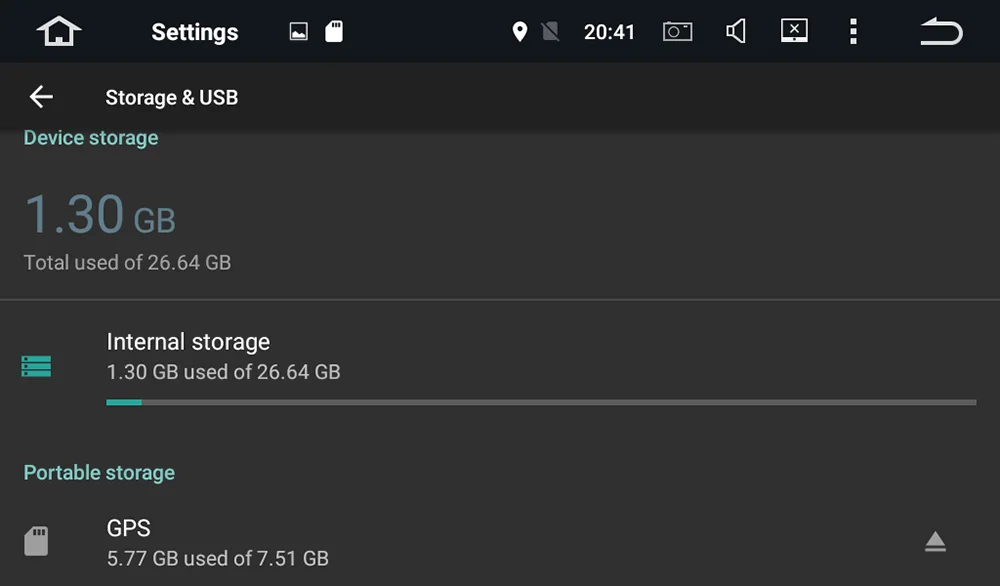Tap the no-SIM status icon
This screenshot has height=586, width=1000.
coord(550,31)
